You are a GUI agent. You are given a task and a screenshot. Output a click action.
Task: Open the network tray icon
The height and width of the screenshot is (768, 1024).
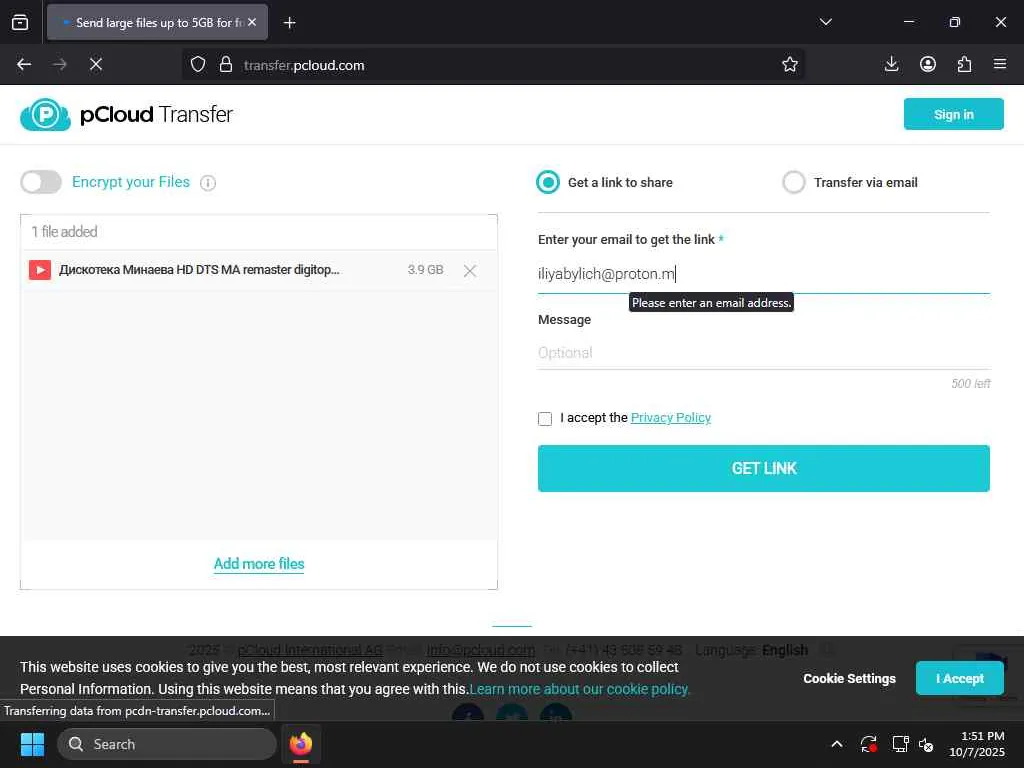[900, 744]
